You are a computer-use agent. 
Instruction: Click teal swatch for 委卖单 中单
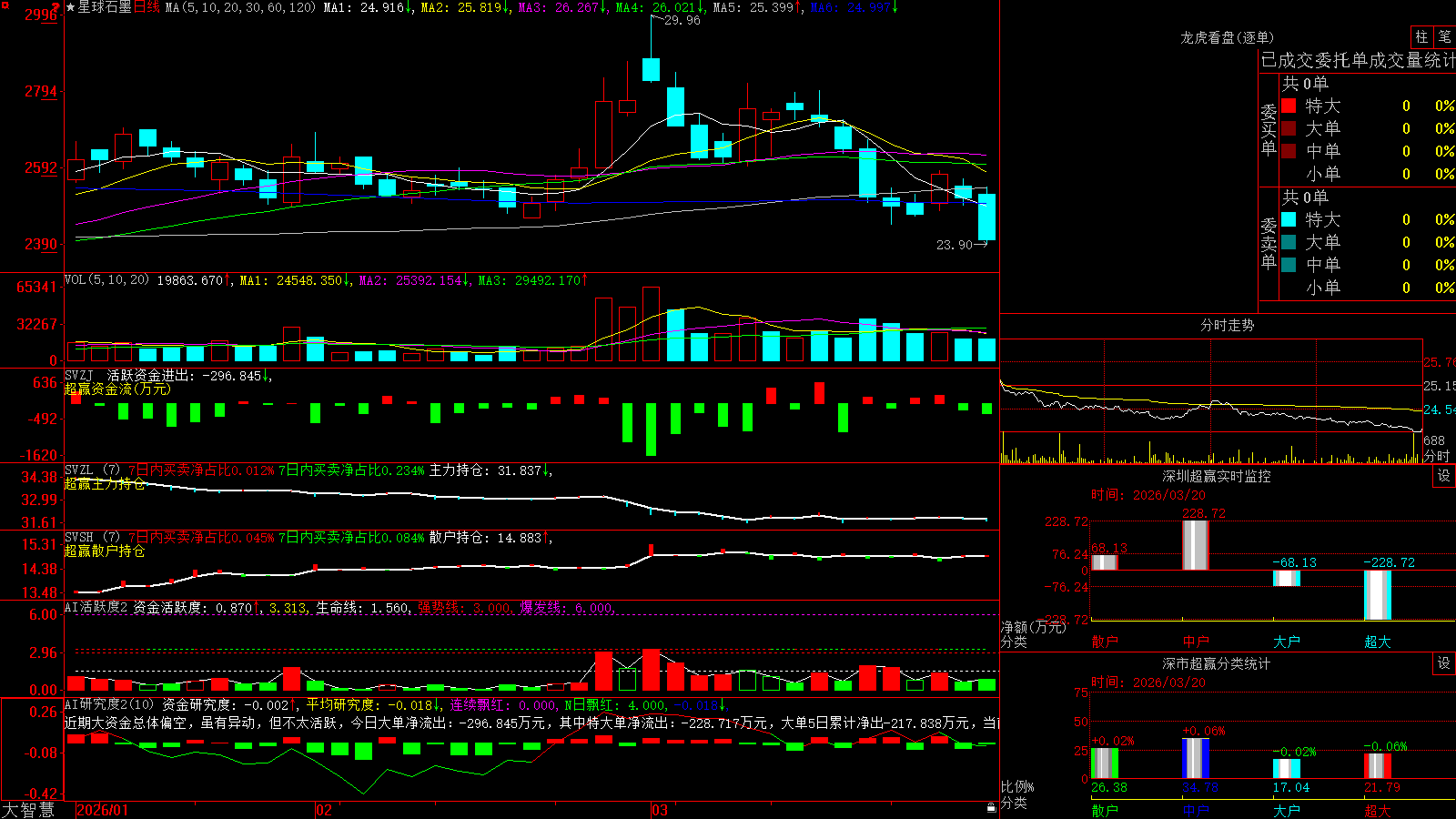[1289, 265]
